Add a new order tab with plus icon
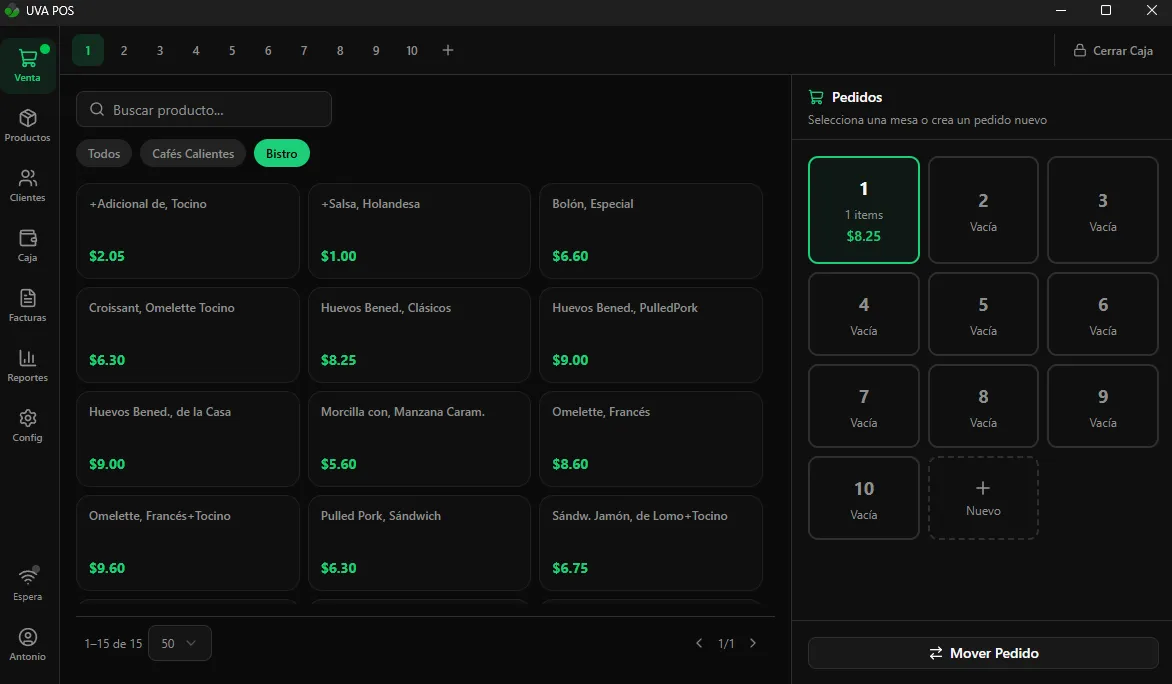This screenshot has width=1172, height=684. (x=448, y=50)
